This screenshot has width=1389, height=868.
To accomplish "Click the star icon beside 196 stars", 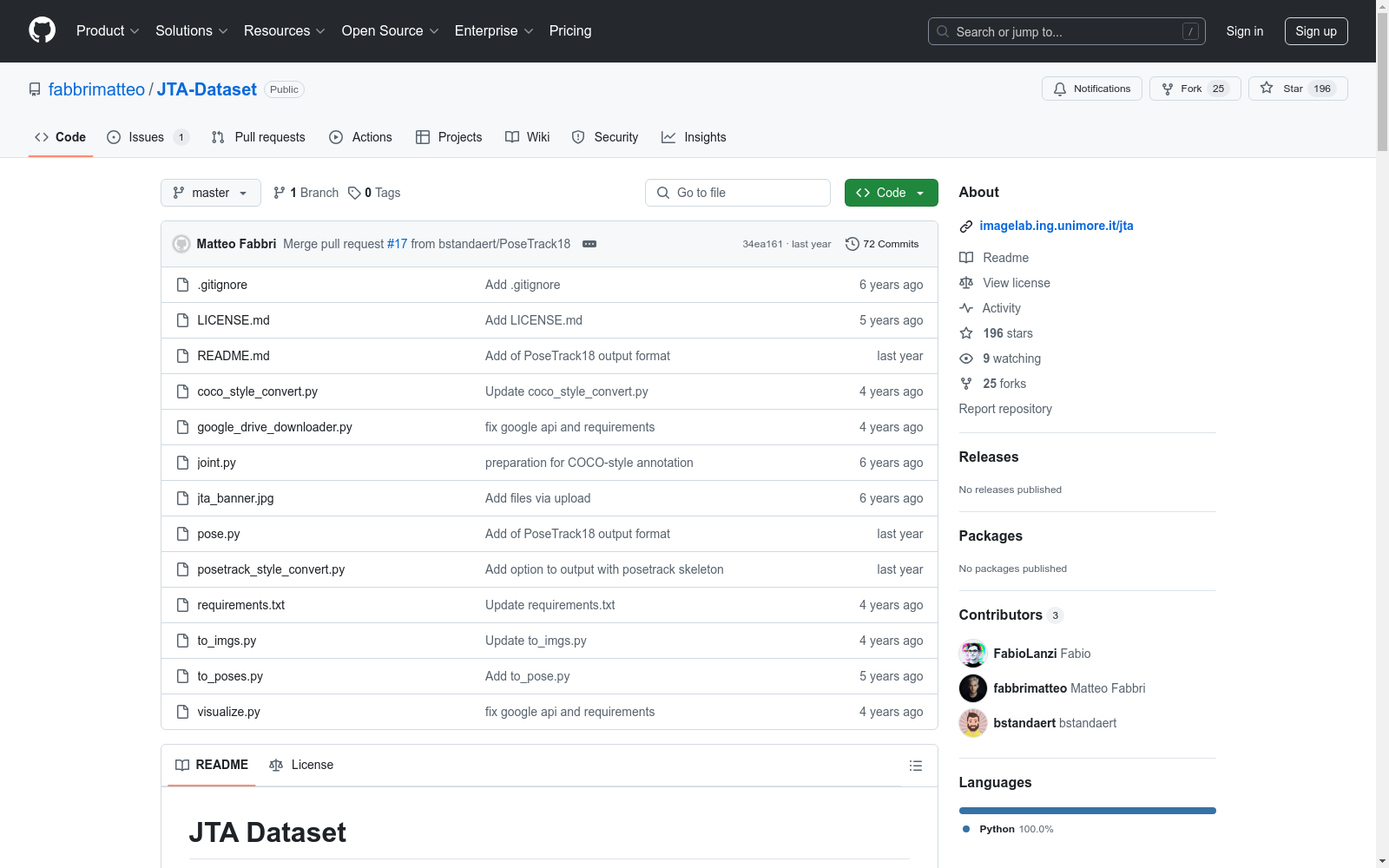I will coord(966,333).
